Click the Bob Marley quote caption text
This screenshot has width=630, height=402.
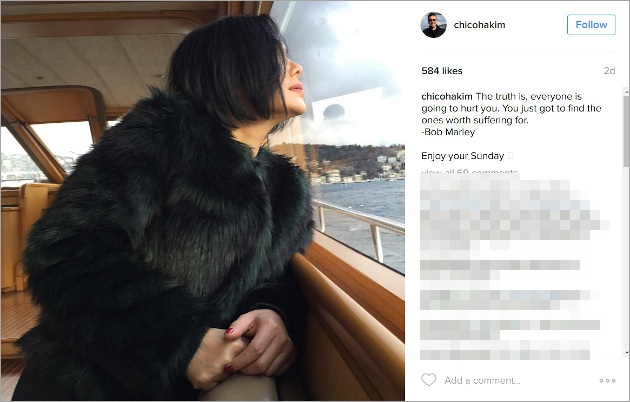[x=511, y=114]
